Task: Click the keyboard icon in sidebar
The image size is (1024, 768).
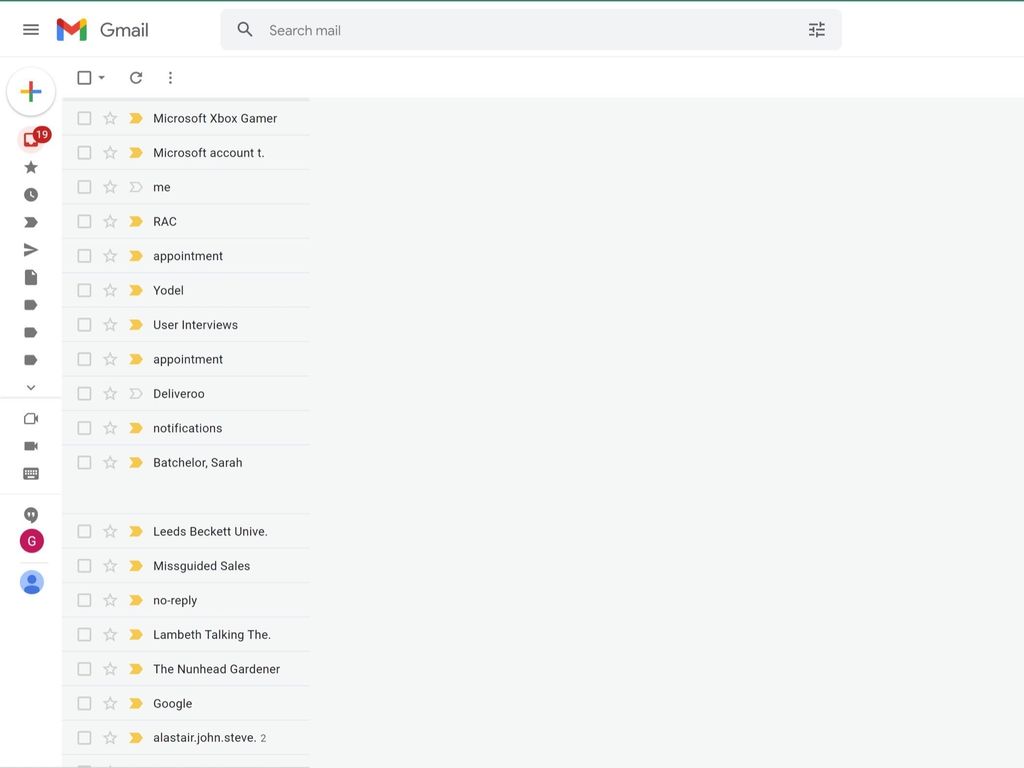Action: tap(31, 473)
